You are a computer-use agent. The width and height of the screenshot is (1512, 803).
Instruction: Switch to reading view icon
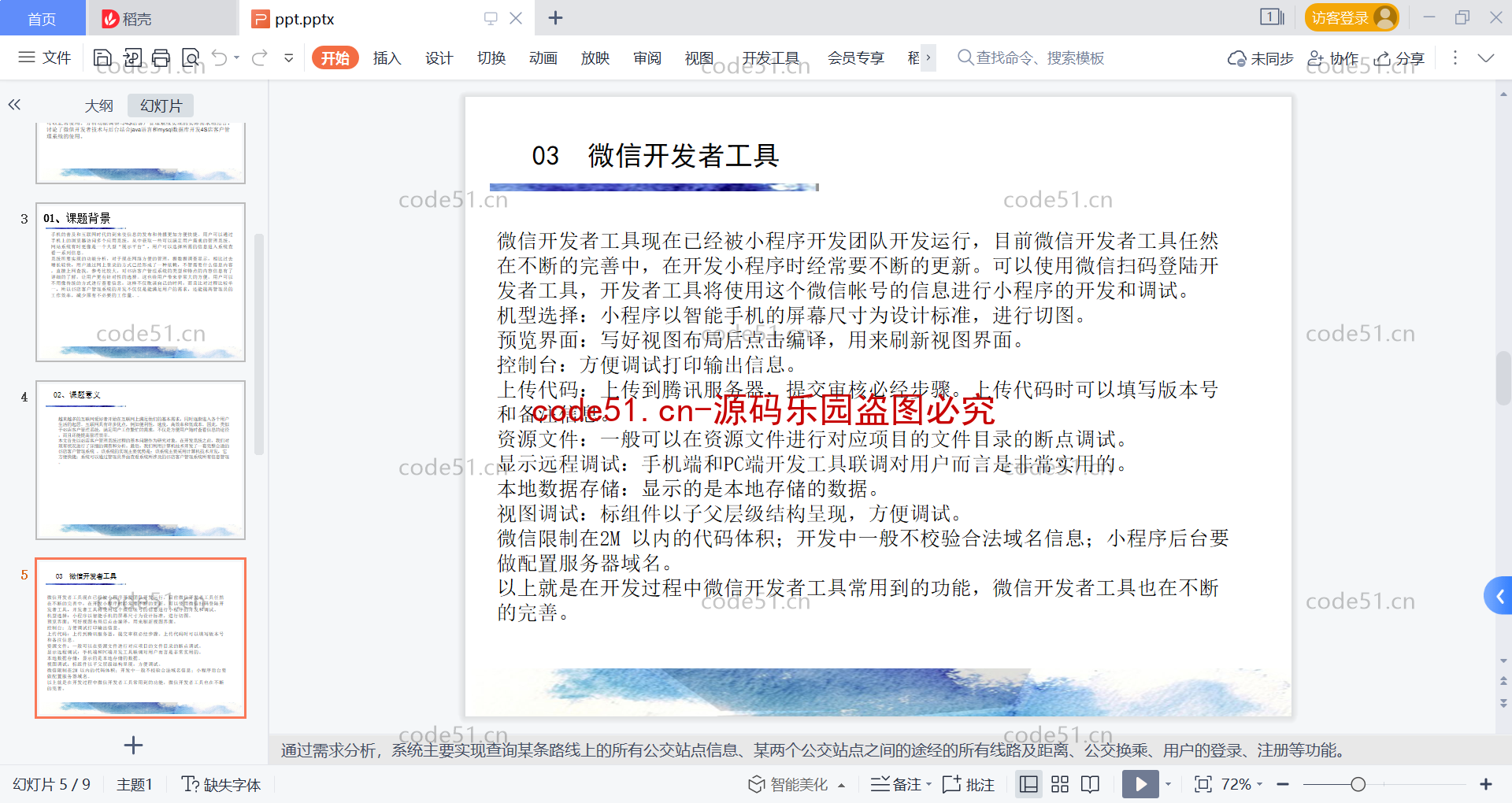(1091, 784)
